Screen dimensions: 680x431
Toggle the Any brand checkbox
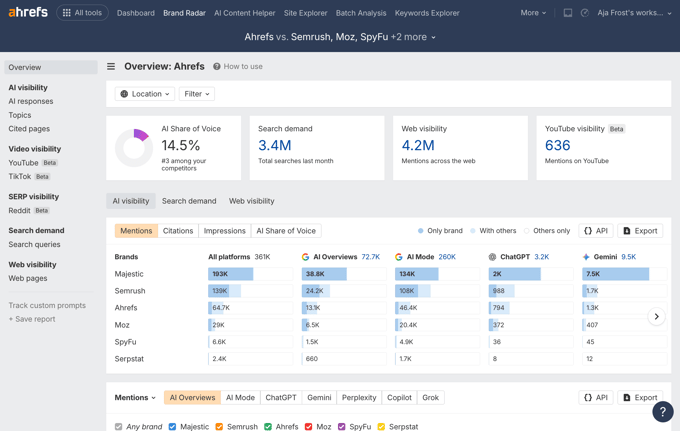pyautogui.click(x=118, y=427)
